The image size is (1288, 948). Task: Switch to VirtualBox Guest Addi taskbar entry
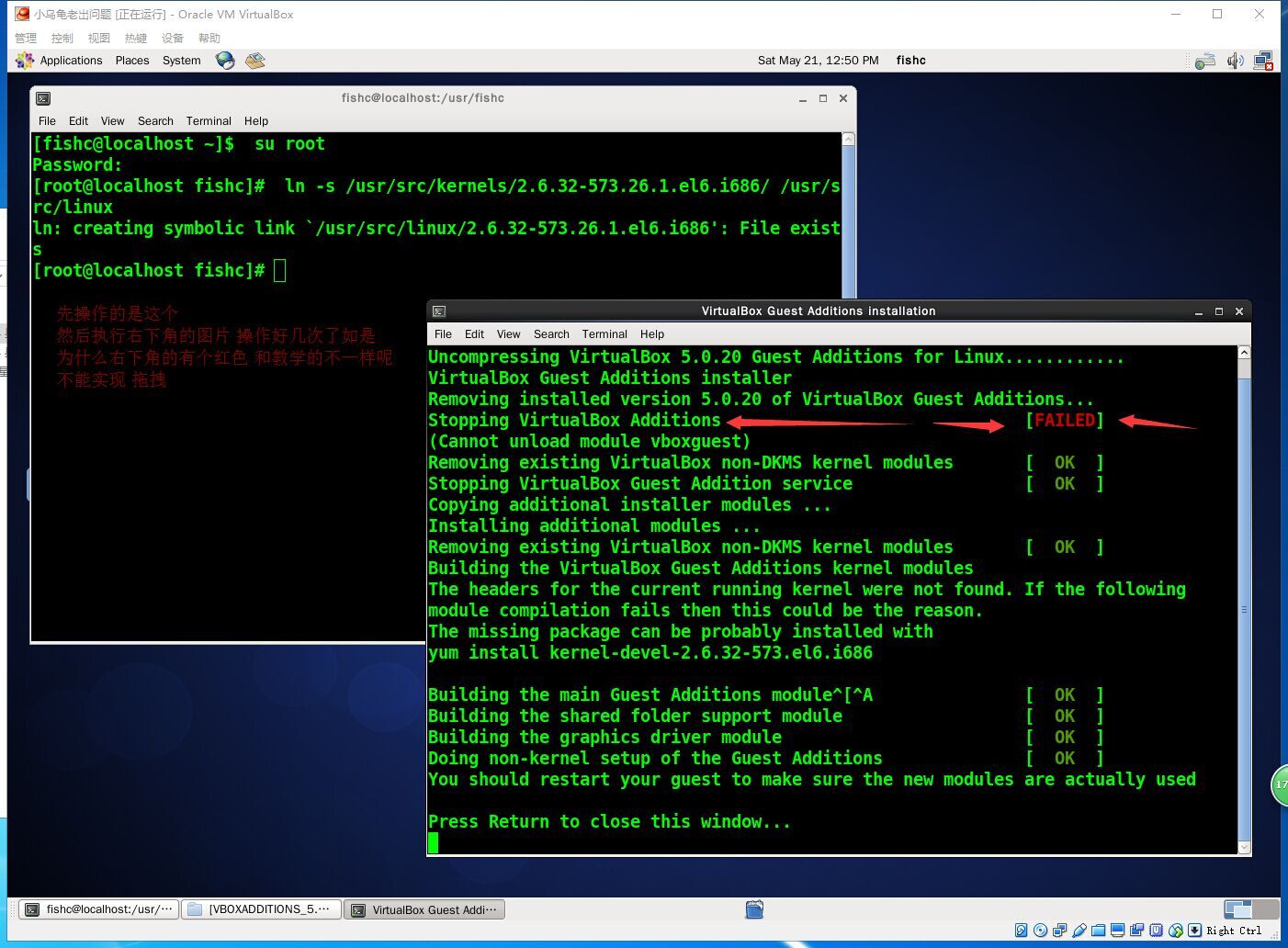point(424,909)
